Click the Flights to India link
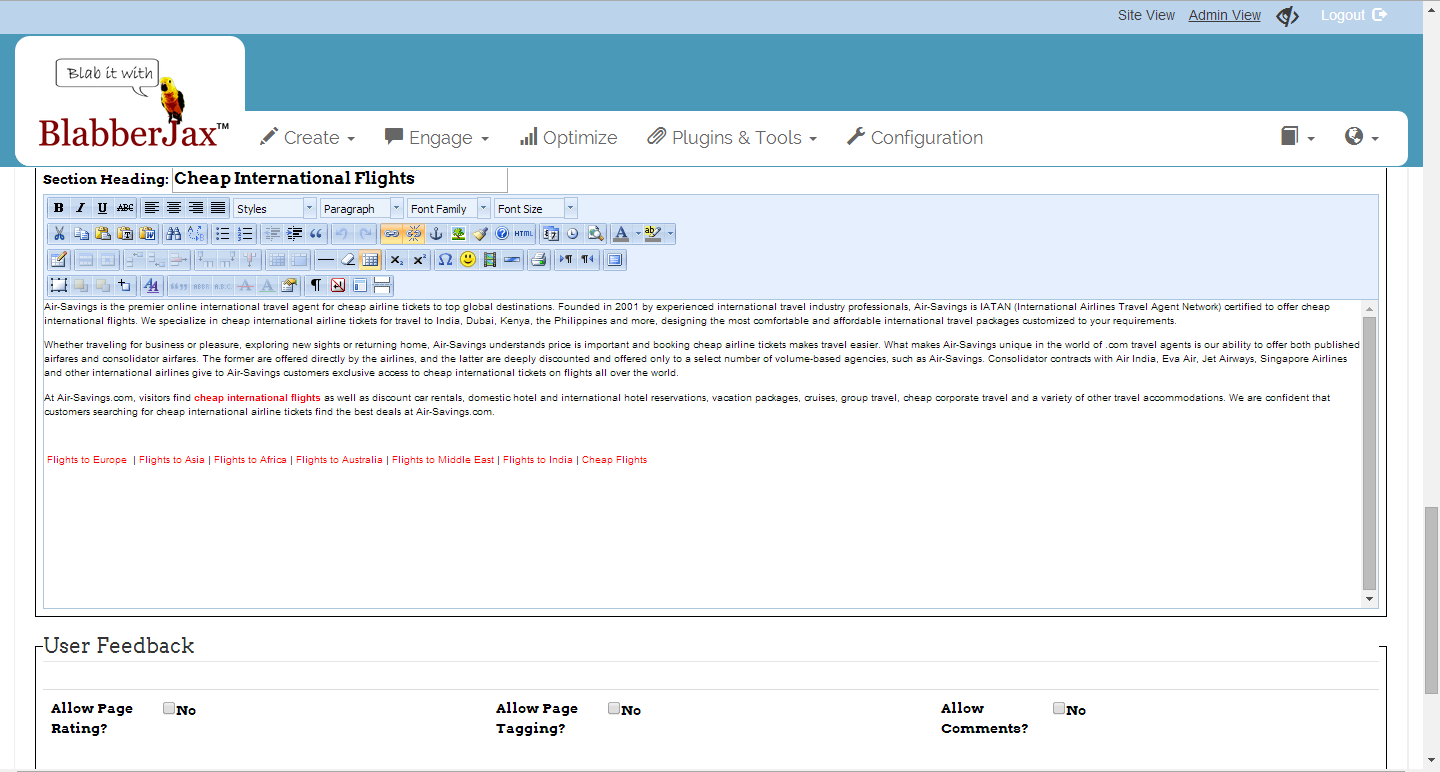 538,460
